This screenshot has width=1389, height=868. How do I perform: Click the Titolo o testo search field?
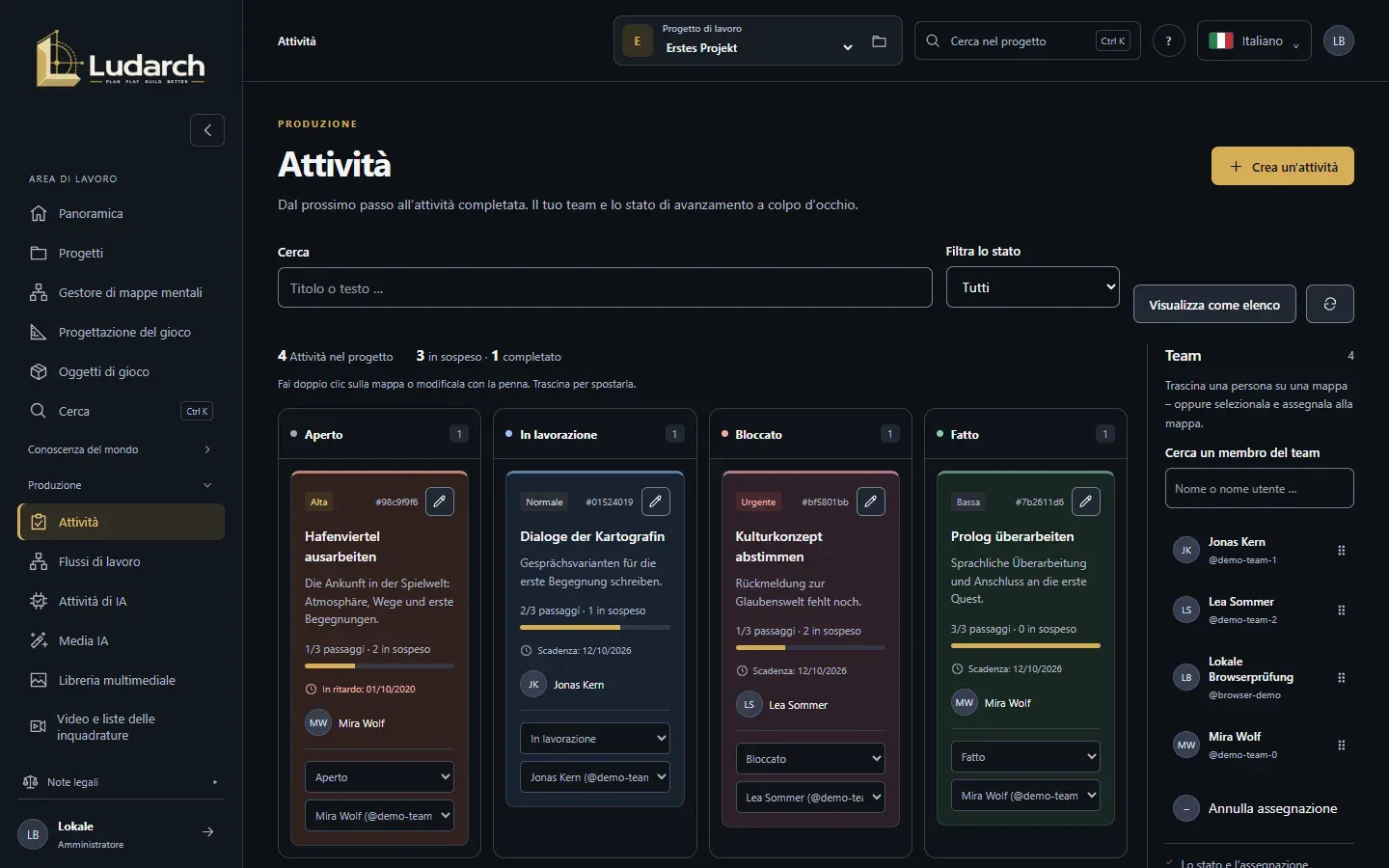[x=605, y=287]
